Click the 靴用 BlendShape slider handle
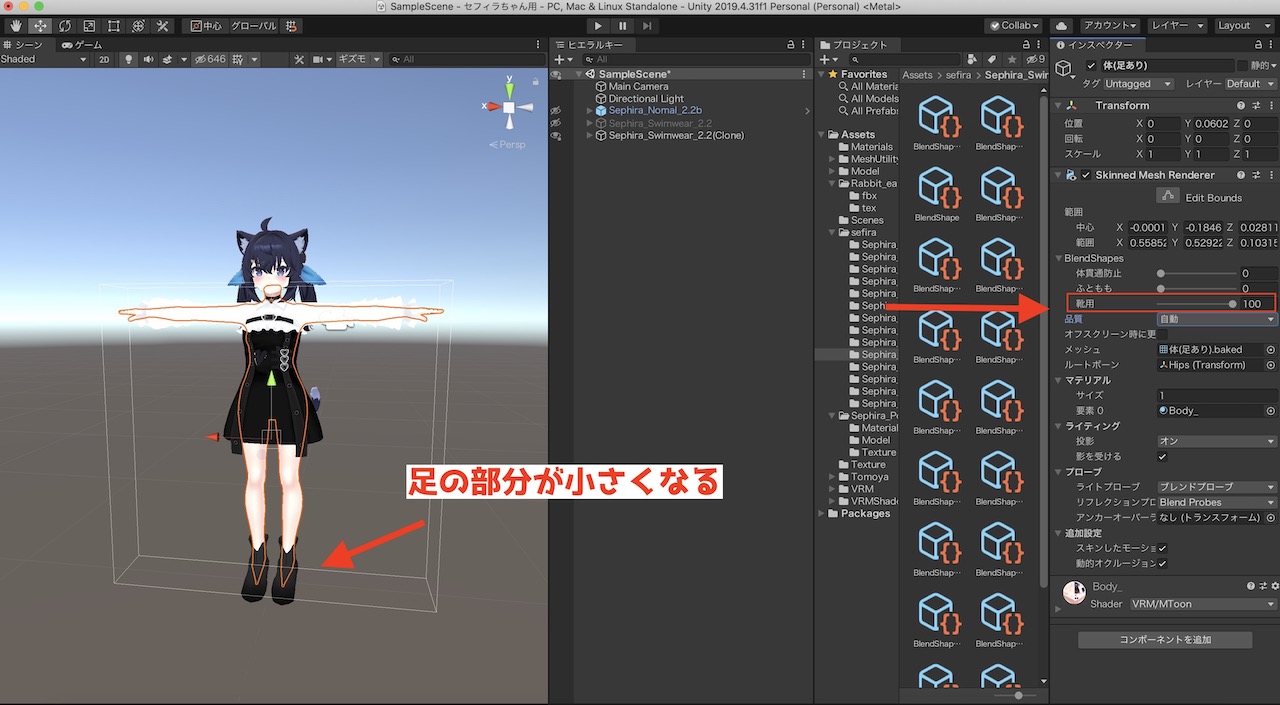1280x705 pixels. tap(1233, 303)
